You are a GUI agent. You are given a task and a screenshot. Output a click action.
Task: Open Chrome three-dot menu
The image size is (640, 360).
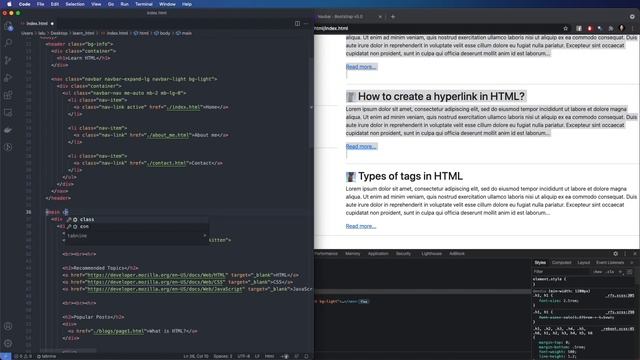click(632, 28)
